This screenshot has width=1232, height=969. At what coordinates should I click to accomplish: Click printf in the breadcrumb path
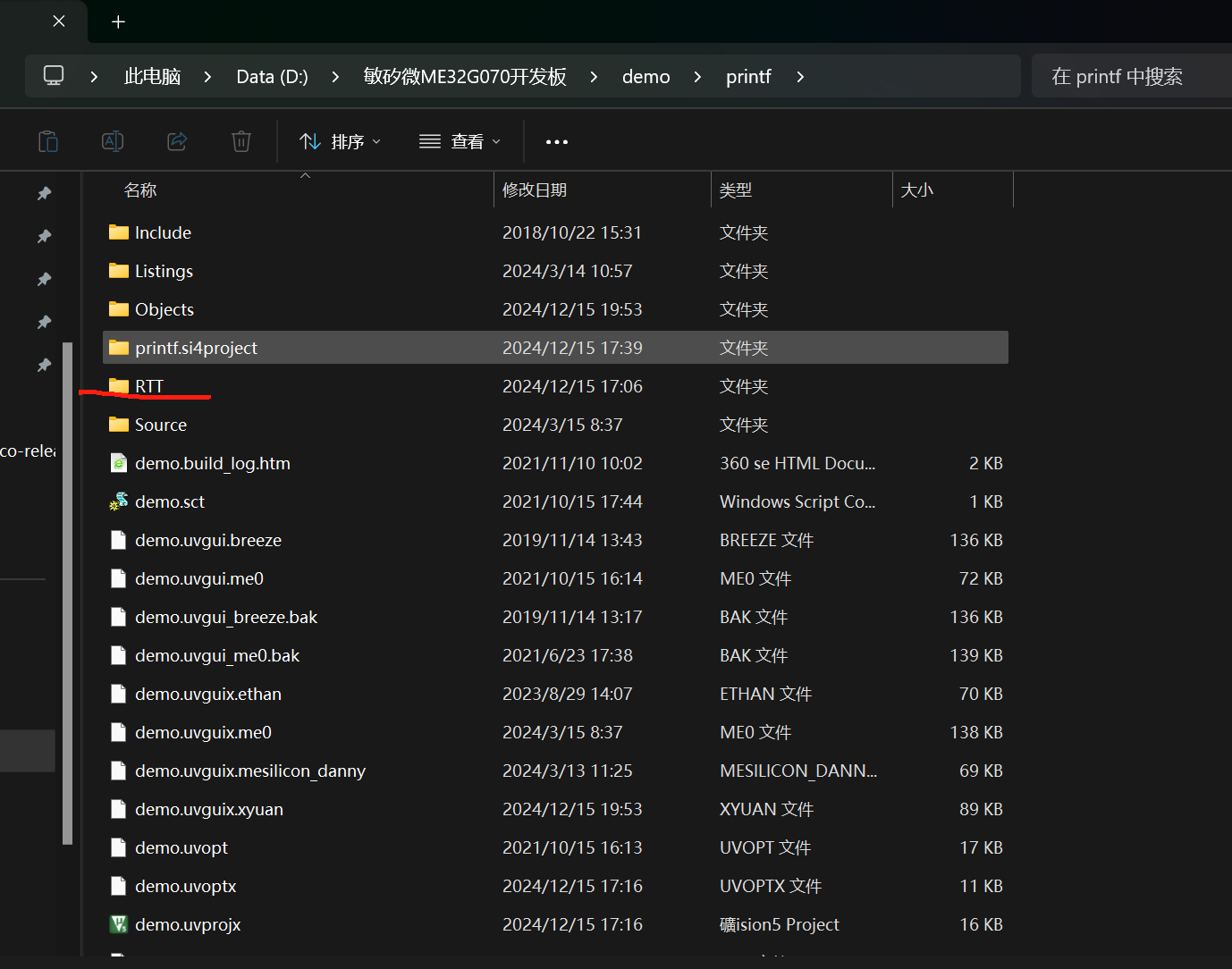(748, 77)
